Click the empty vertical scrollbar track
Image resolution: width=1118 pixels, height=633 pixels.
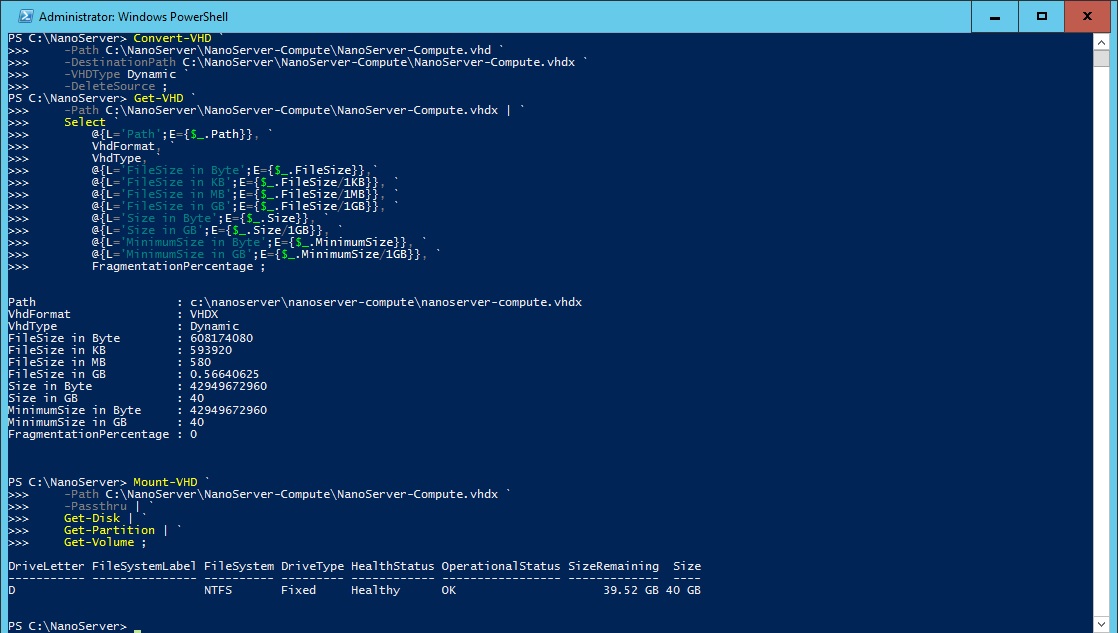[1101, 341]
